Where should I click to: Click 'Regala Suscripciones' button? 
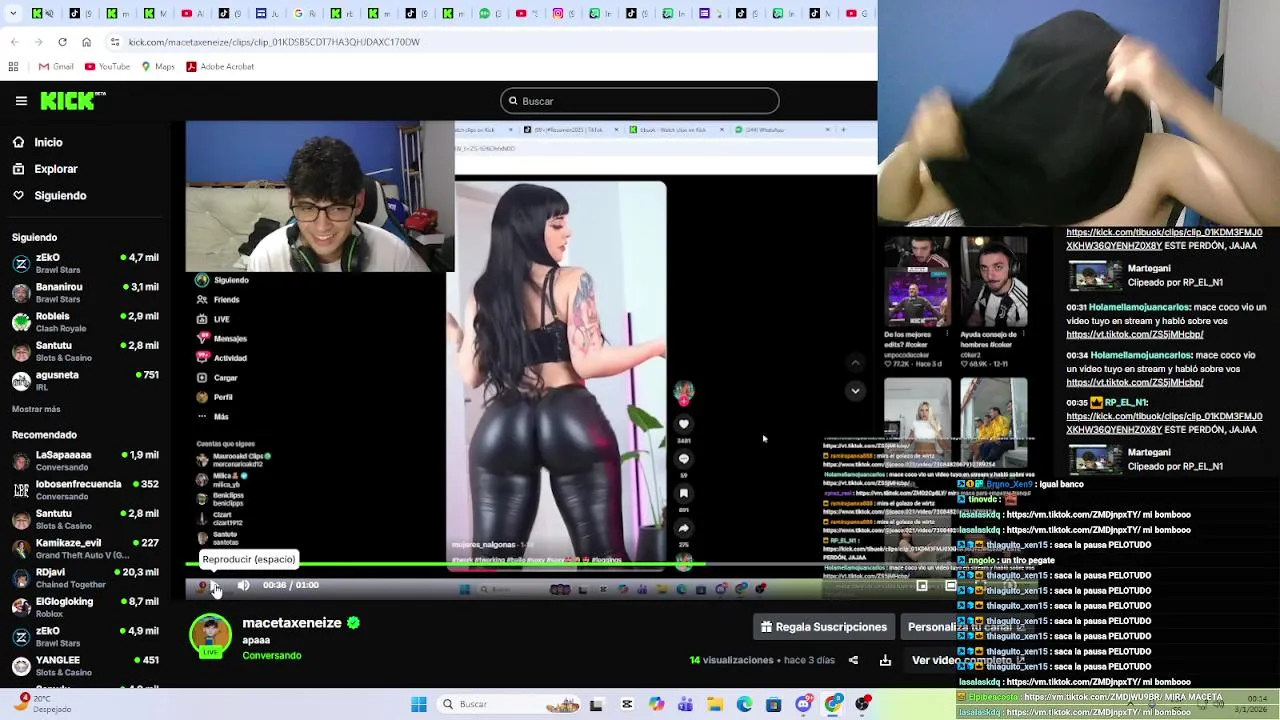coord(823,627)
